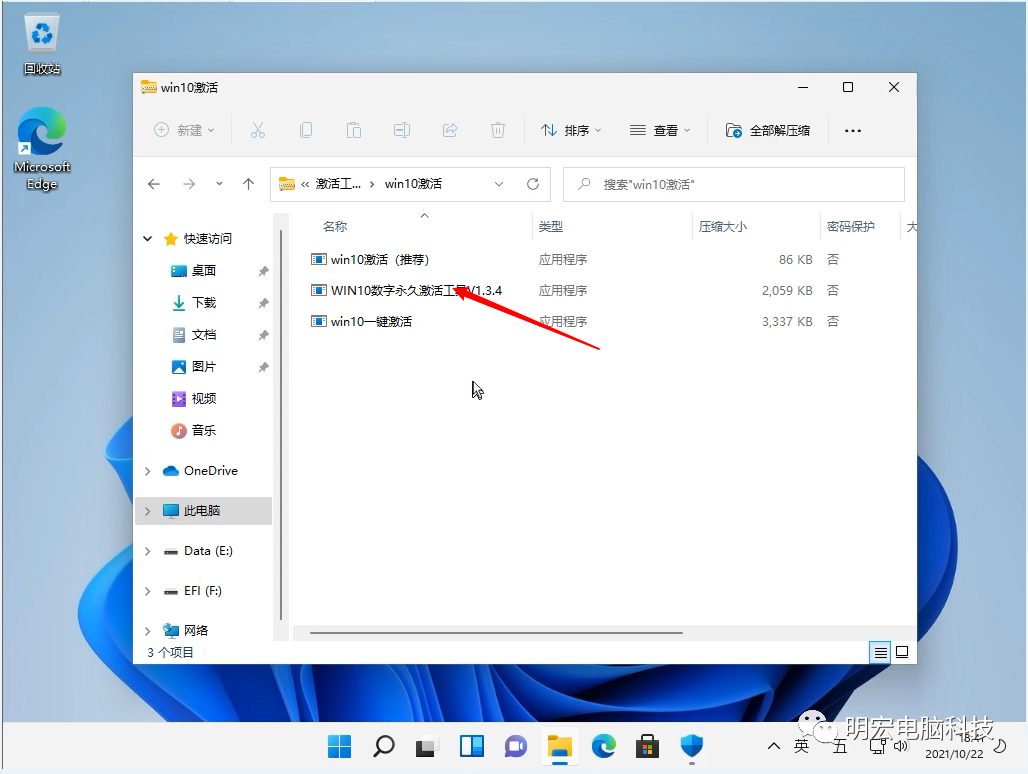Click the horizontal scrollbar of file list
The image size is (1028, 774).
(496, 633)
